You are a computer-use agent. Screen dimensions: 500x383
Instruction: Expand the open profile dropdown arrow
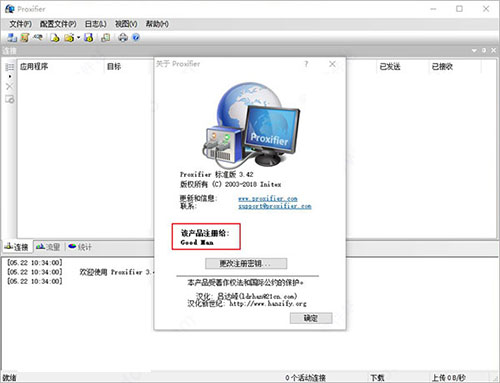click(79, 37)
